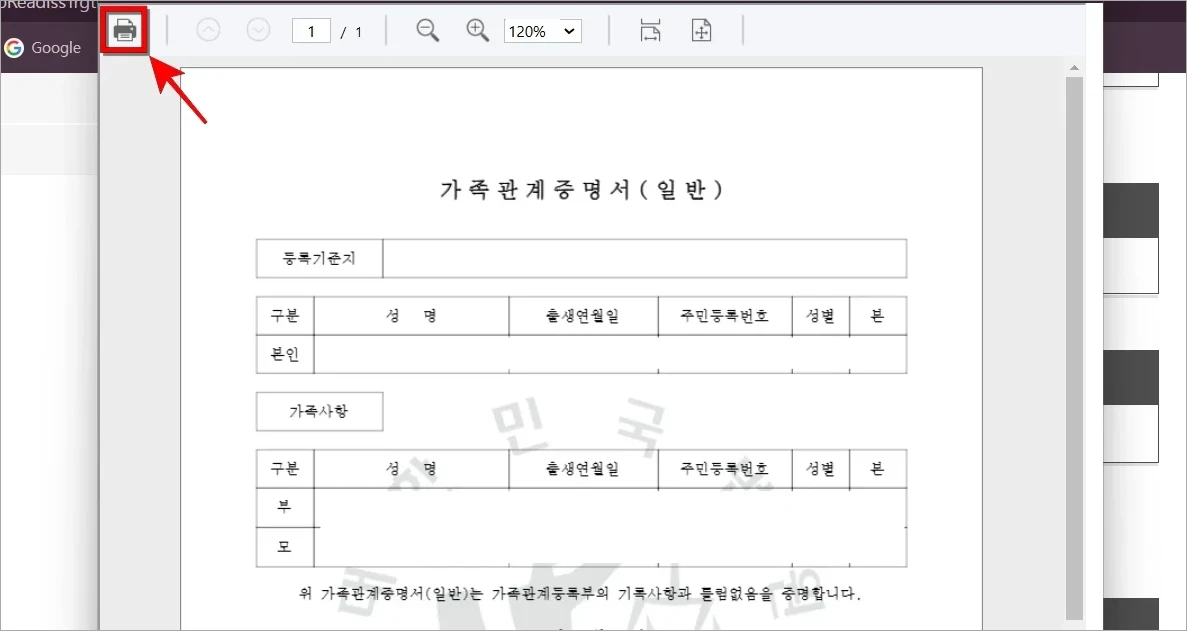Go to the previous page arrow icon
Screen dimensions: 1187x631
[x=208, y=30]
